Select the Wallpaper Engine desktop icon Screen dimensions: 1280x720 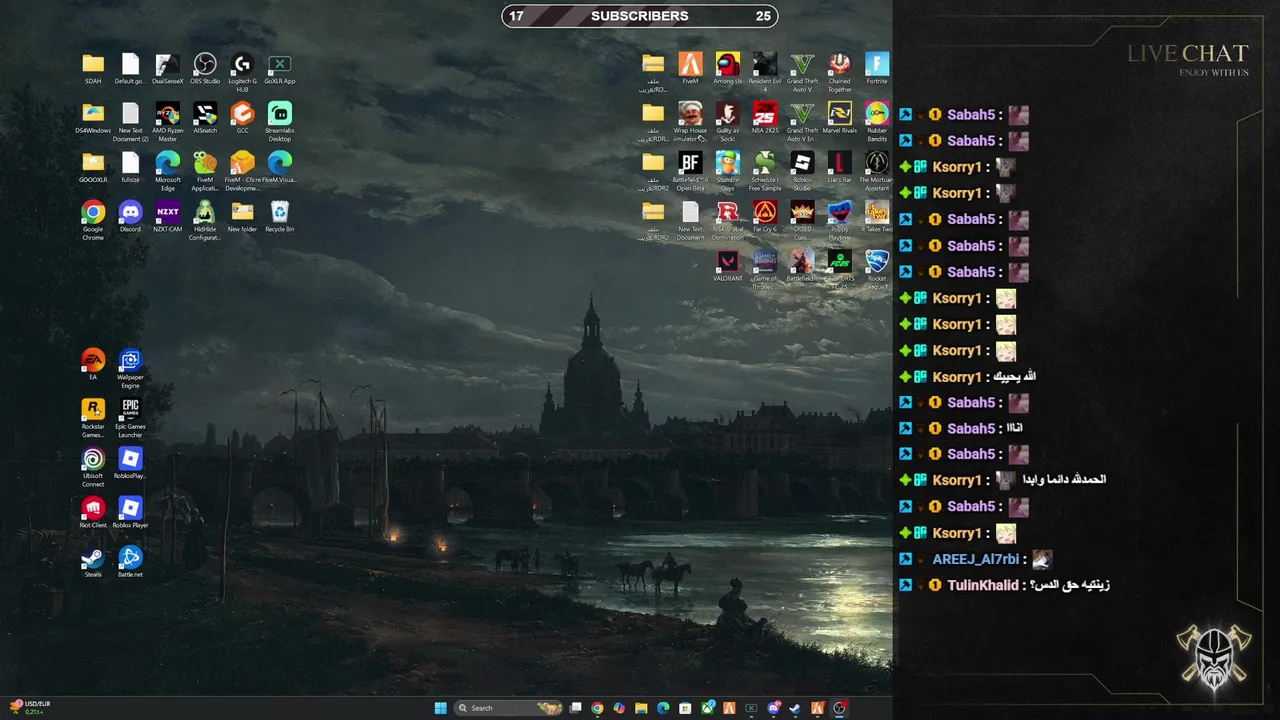[x=130, y=369]
